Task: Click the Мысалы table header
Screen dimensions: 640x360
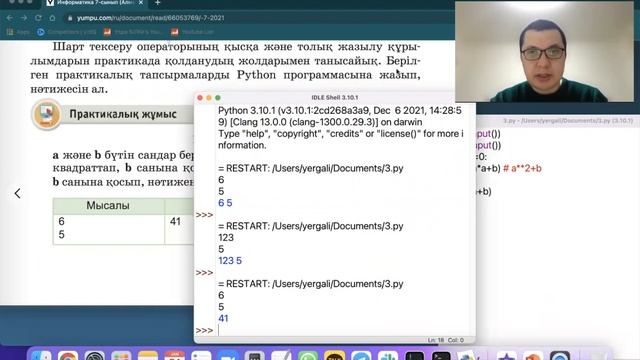Action: (x=108, y=206)
